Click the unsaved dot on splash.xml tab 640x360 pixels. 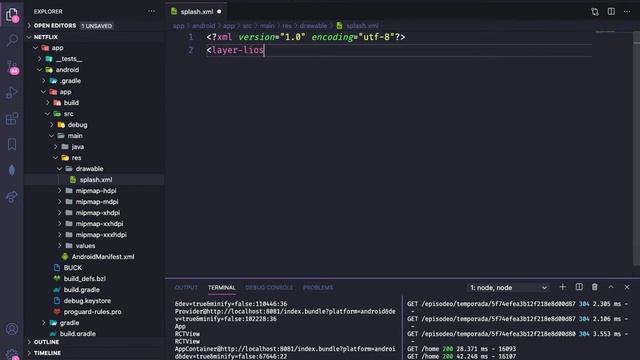coord(219,12)
